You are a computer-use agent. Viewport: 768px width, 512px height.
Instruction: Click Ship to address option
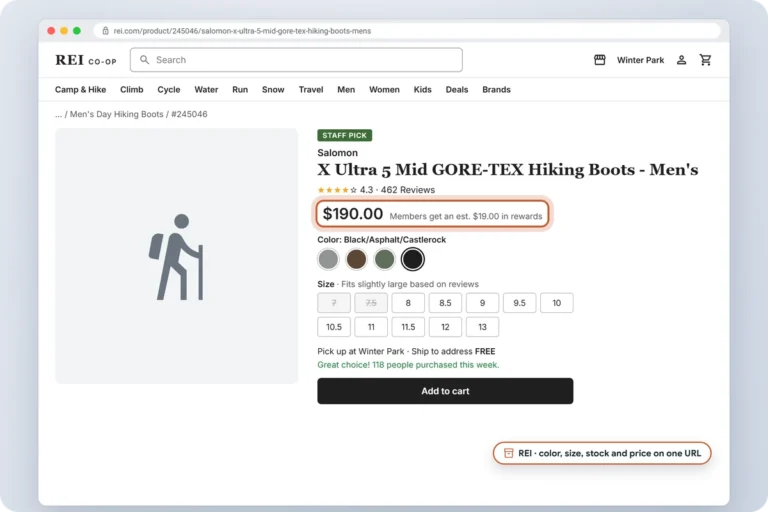453,351
